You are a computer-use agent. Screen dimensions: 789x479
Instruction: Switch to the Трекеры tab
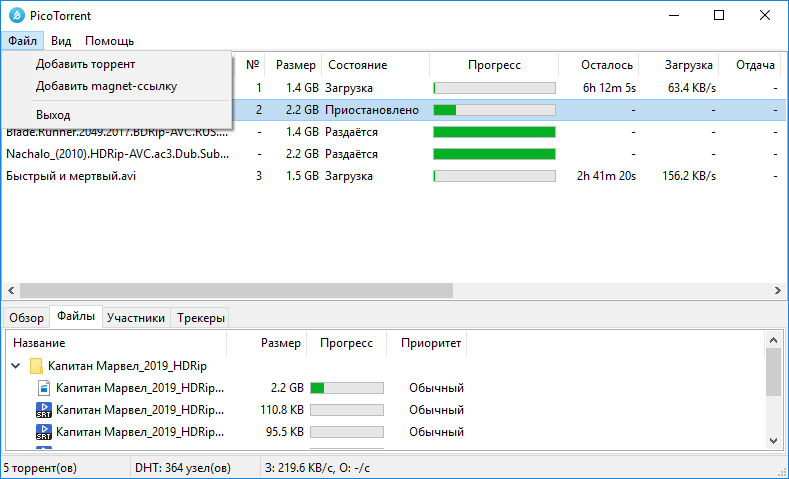(x=200, y=318)
